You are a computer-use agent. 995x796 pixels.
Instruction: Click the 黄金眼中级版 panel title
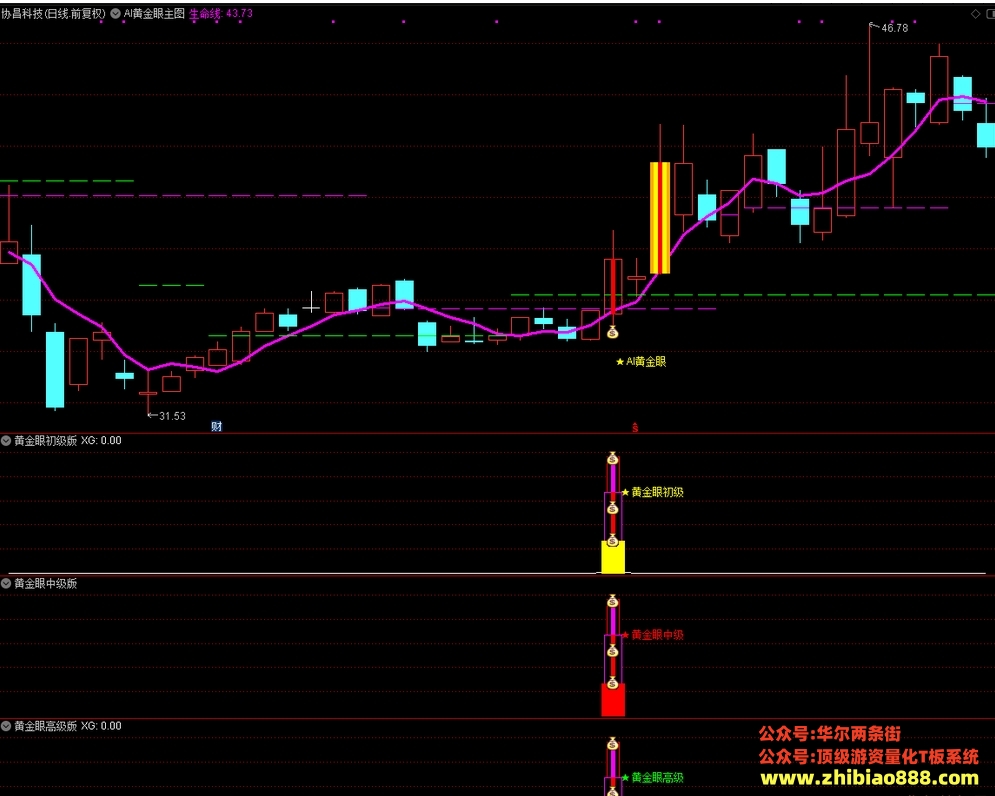(x=46, y=583)
